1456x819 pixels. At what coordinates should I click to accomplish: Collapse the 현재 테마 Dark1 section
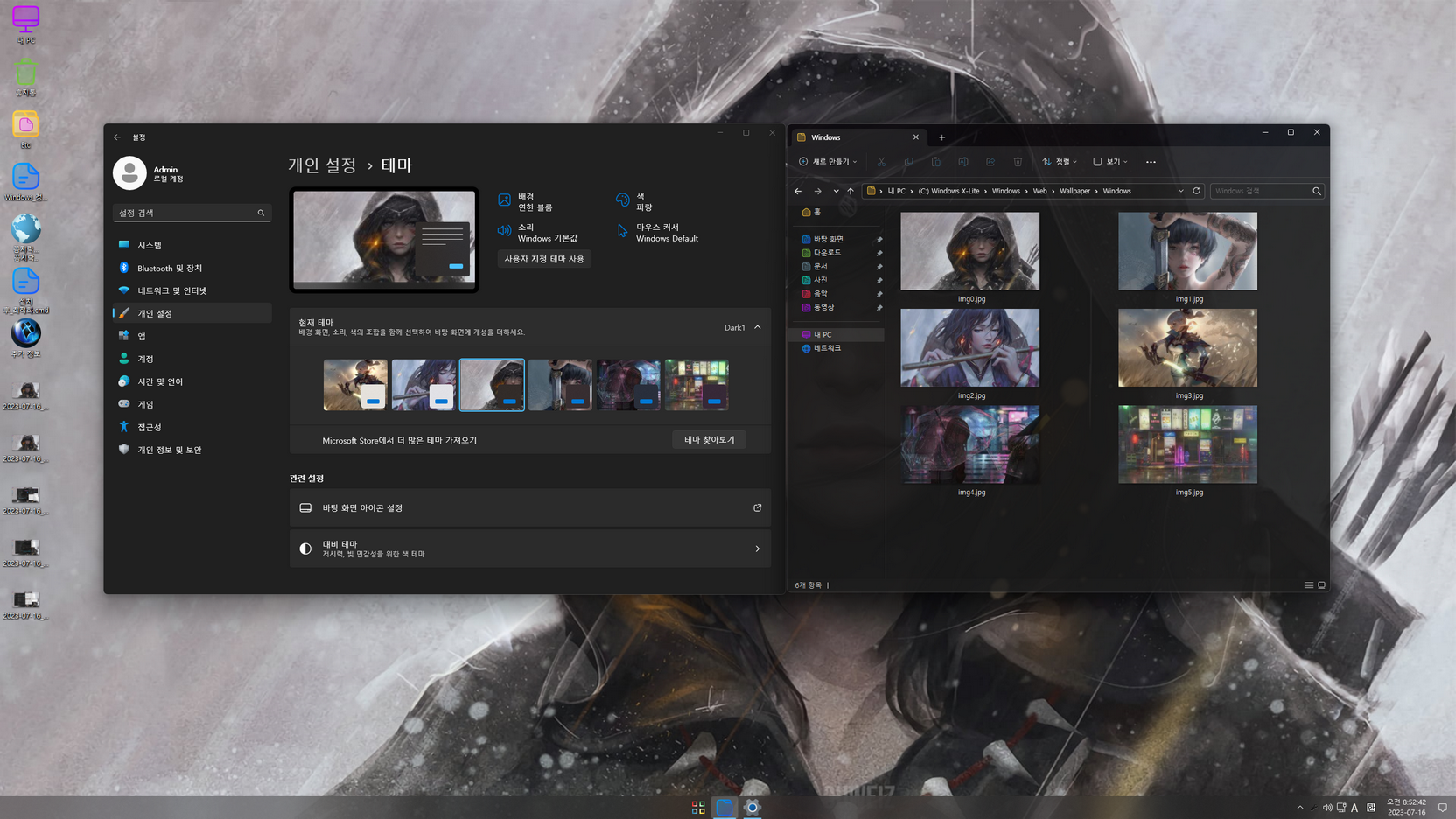click(x=758, y=327)
